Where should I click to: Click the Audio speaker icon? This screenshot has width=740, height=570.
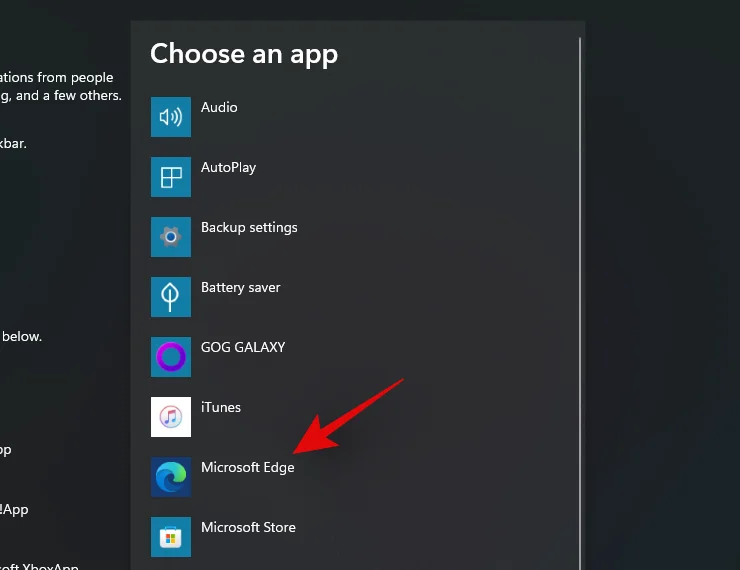point(171,117)
